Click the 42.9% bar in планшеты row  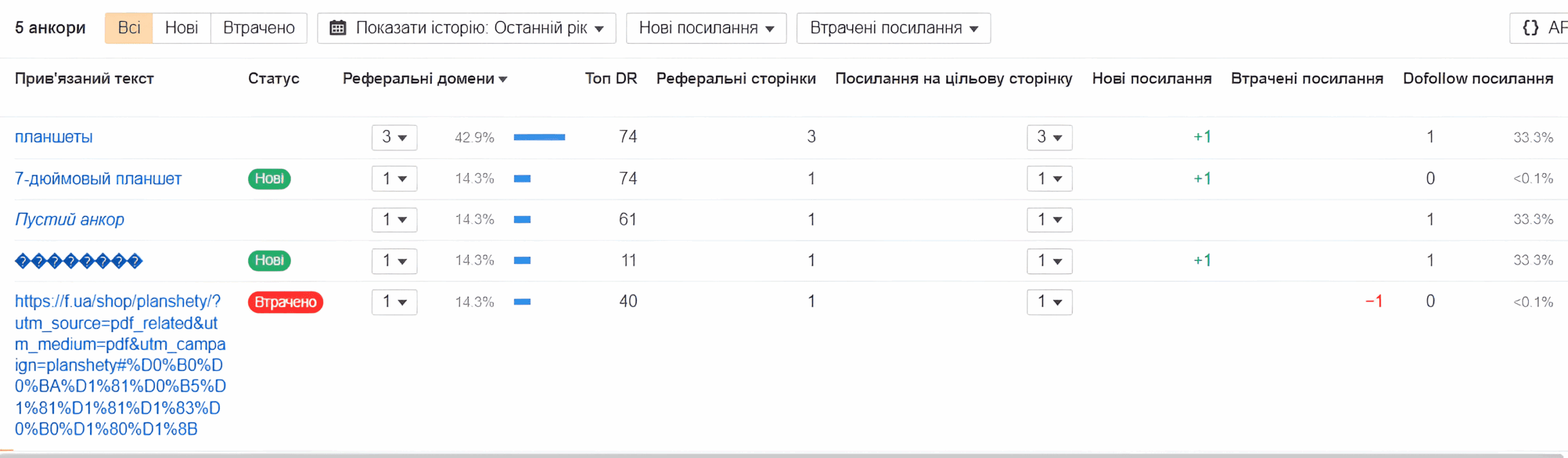(539, 137)
